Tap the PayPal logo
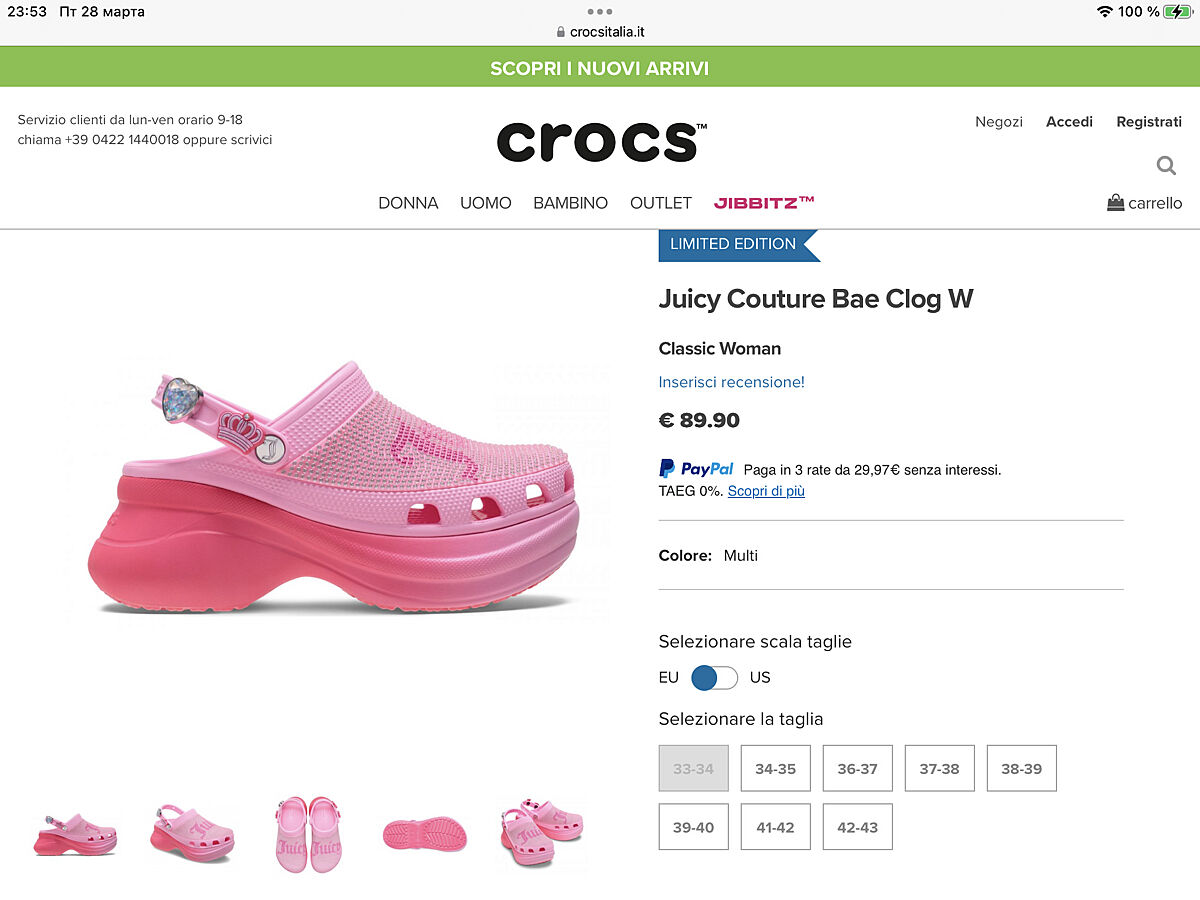Image resolution: width=1200 pixels, height=900 pixels. (696, 469)
